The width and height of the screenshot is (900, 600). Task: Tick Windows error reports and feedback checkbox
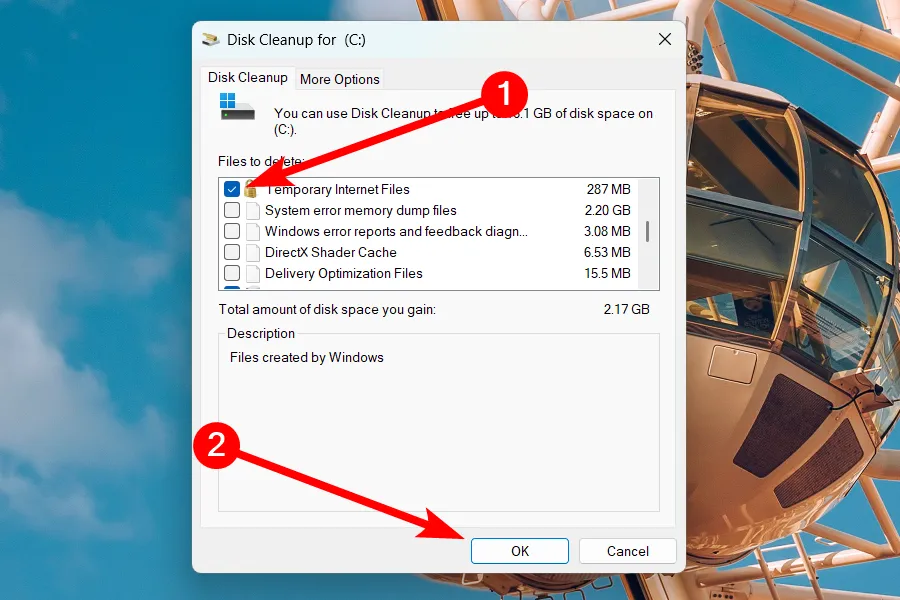click(x=232, y=232)
